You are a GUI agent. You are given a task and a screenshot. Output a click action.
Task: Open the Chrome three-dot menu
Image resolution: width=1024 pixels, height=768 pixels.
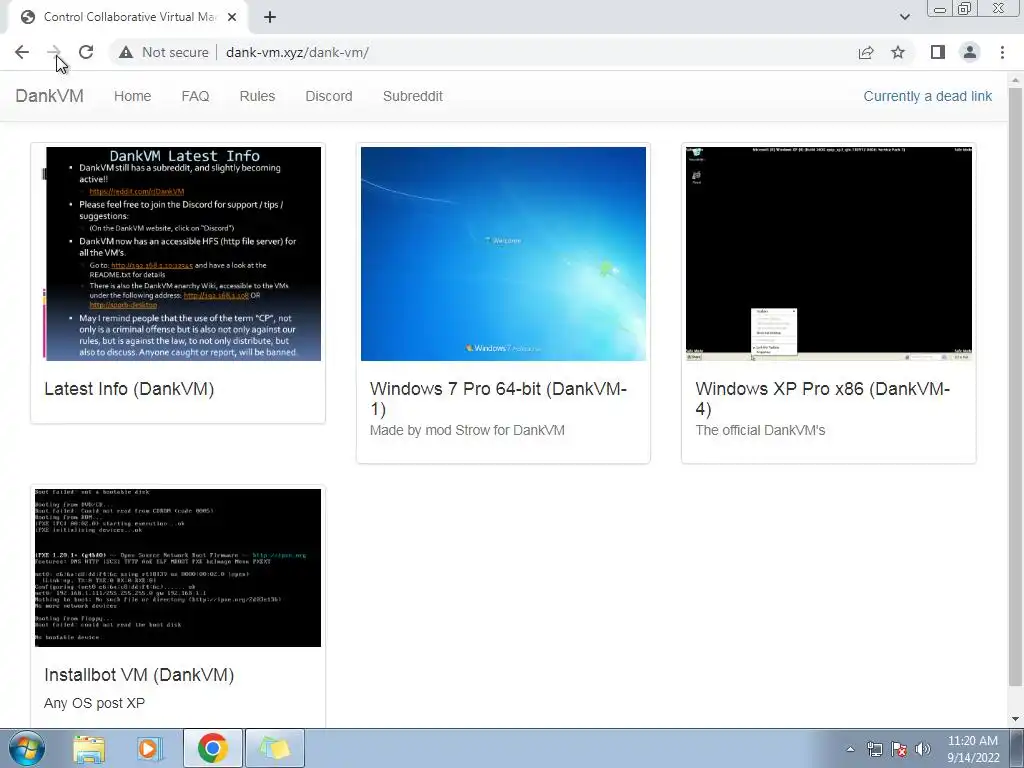click(x=1002, y=52)
